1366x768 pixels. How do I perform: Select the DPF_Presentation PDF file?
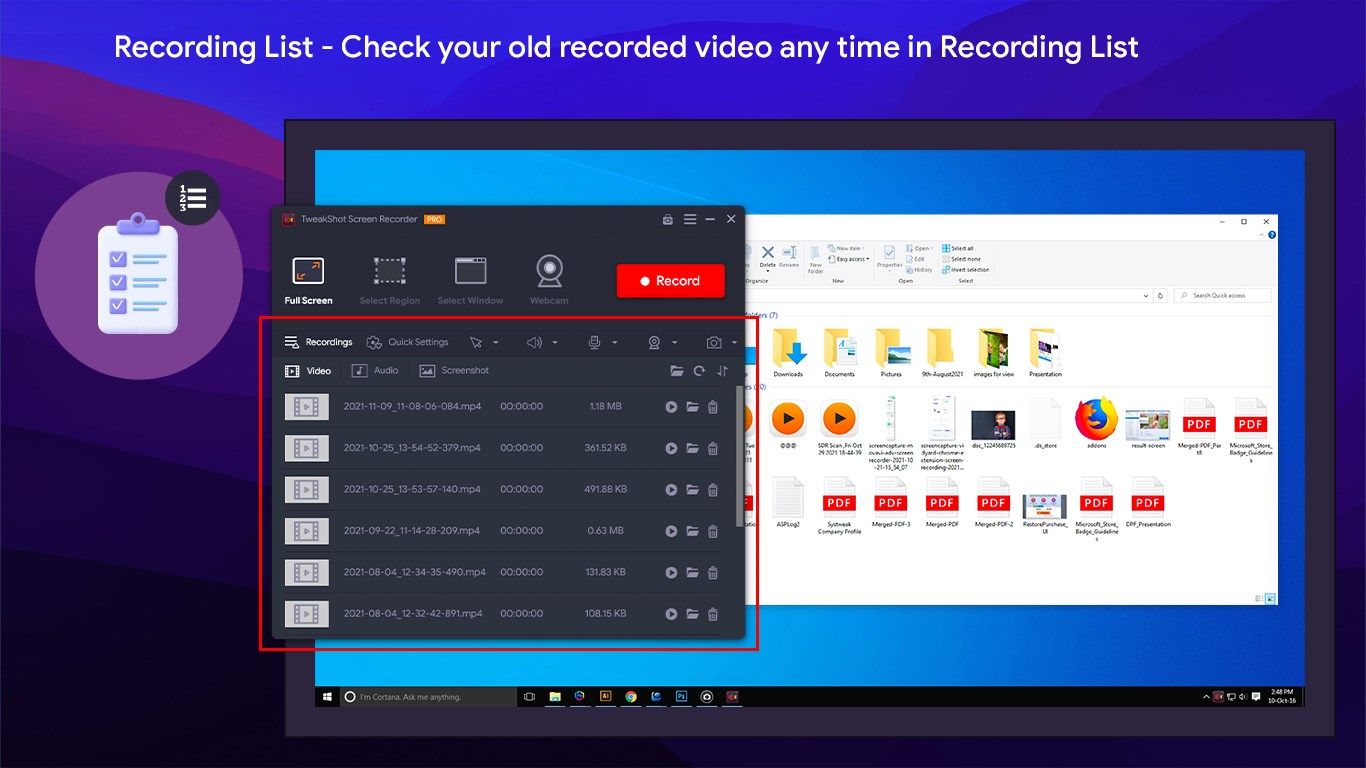(x=1148, y=503)
